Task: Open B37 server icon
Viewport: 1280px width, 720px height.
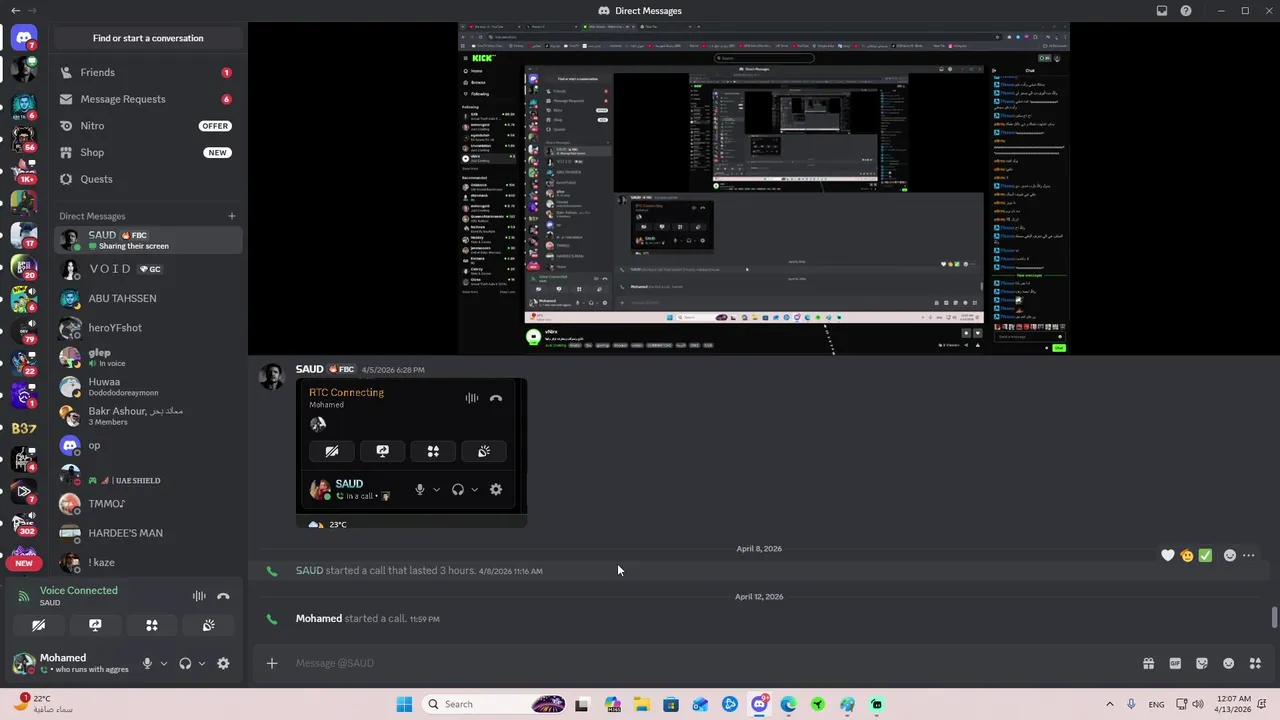Action: point(24,428)
